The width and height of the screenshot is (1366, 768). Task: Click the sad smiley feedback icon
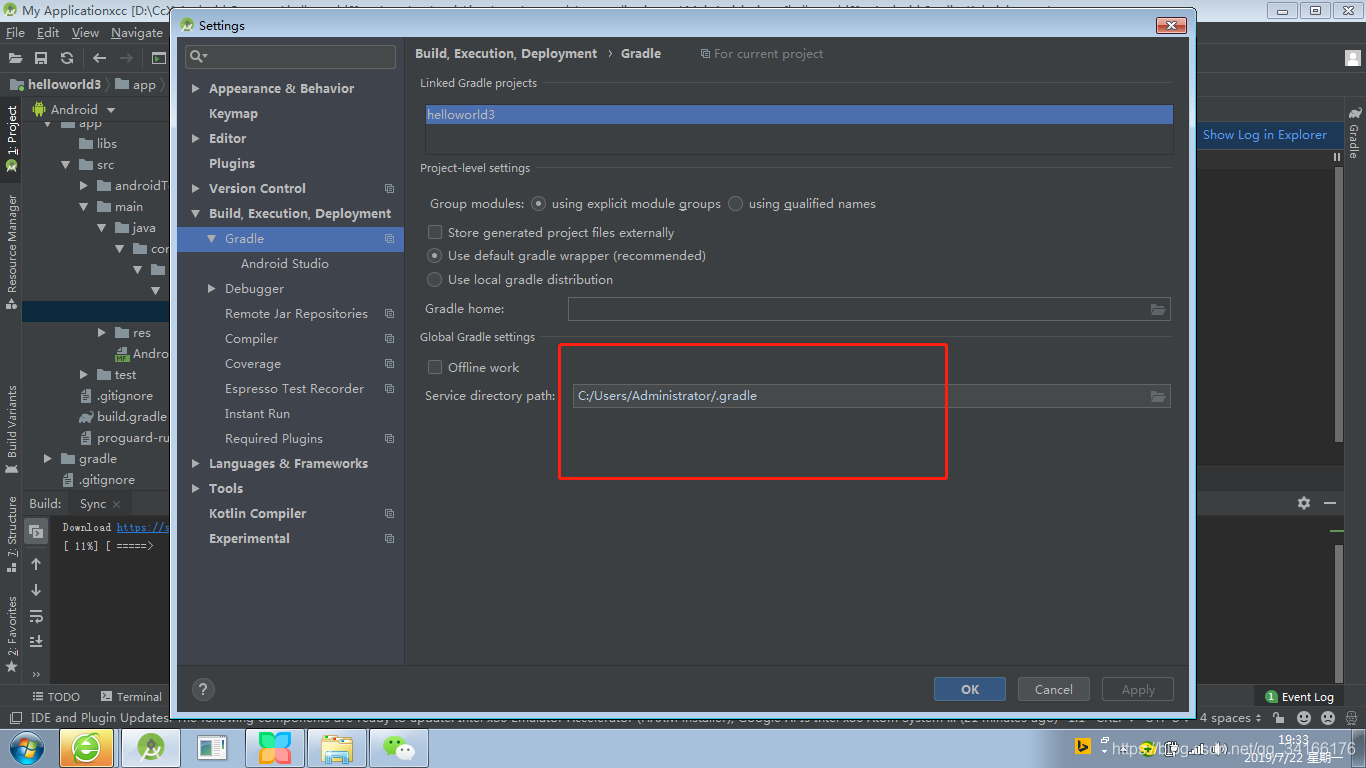pyautogui.click(x=1328, y=718)
